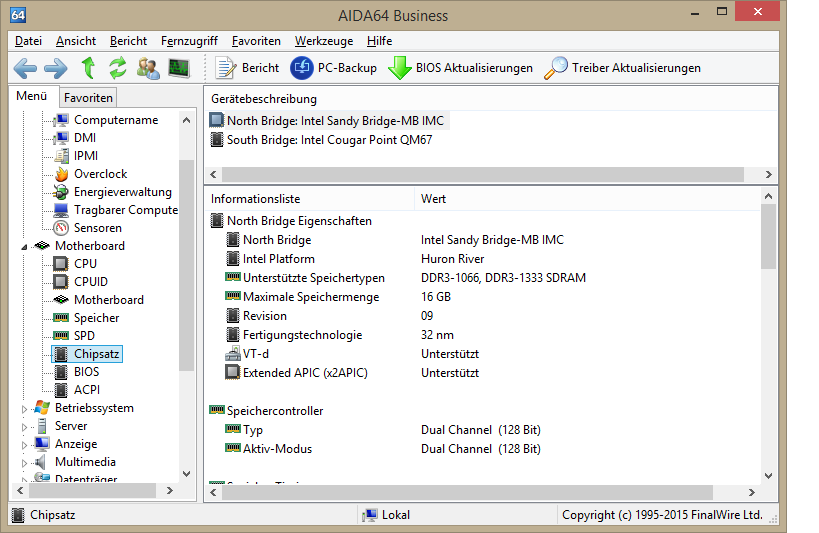Open the Datei menu
This screenshot has height=533, width=819.
tap(28, 41)
